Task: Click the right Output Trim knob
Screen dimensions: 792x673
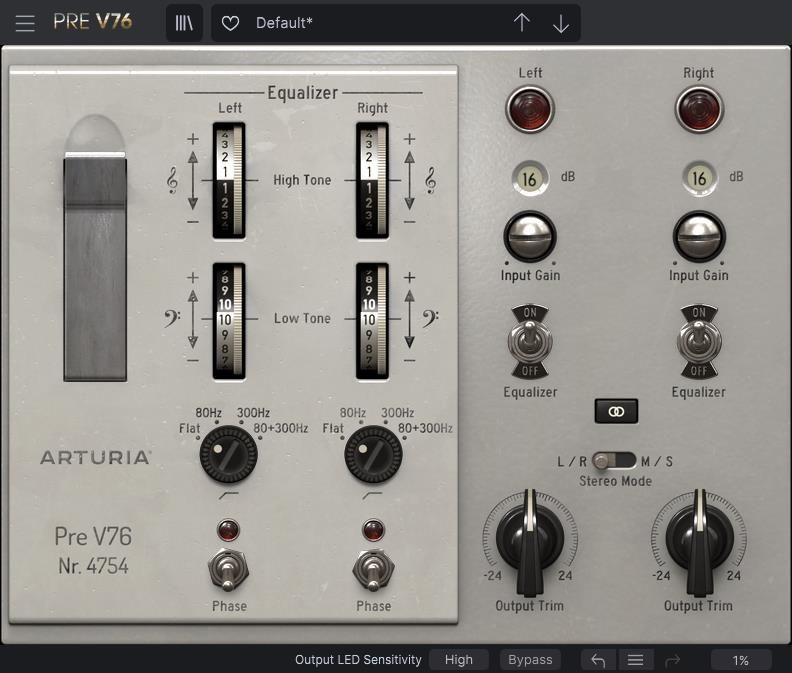Action: [698, 539]
